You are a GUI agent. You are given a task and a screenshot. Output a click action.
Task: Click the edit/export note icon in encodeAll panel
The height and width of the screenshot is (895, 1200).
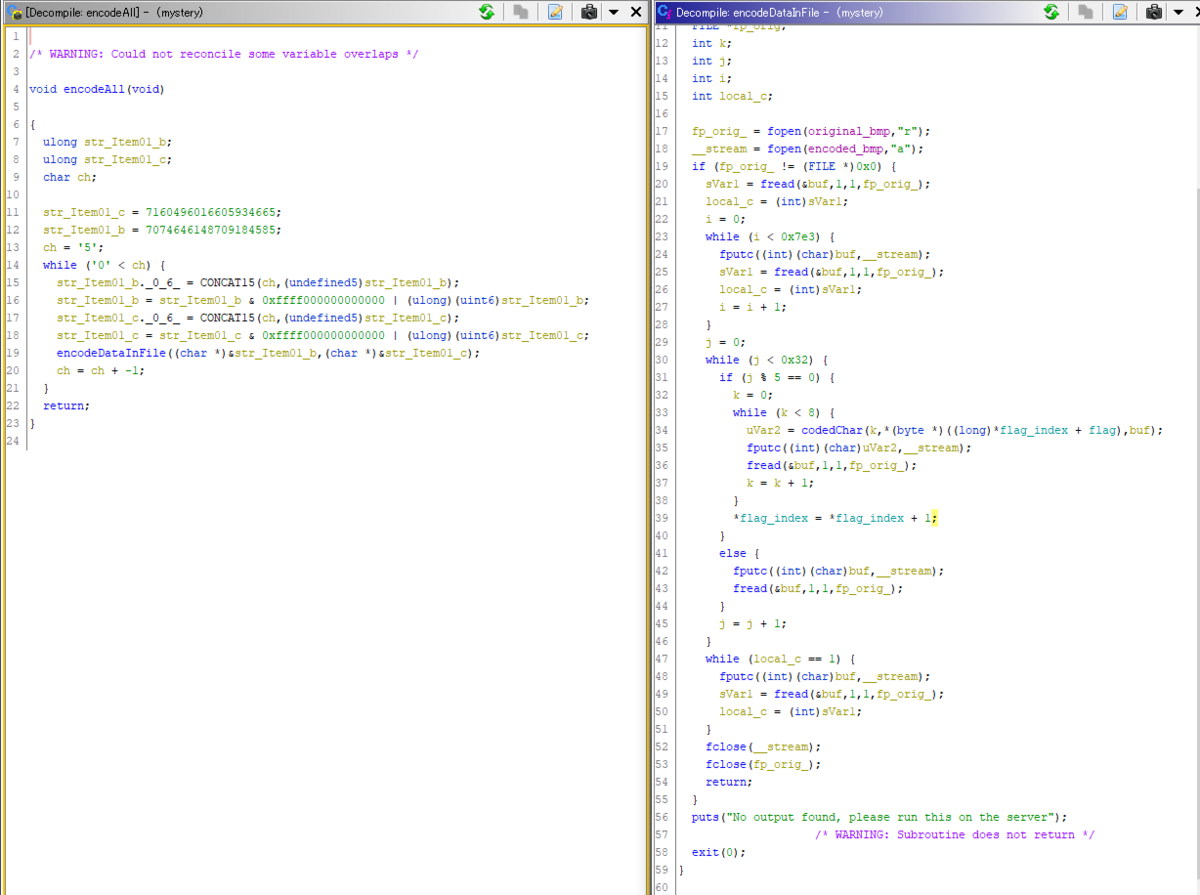click(555, 12)
